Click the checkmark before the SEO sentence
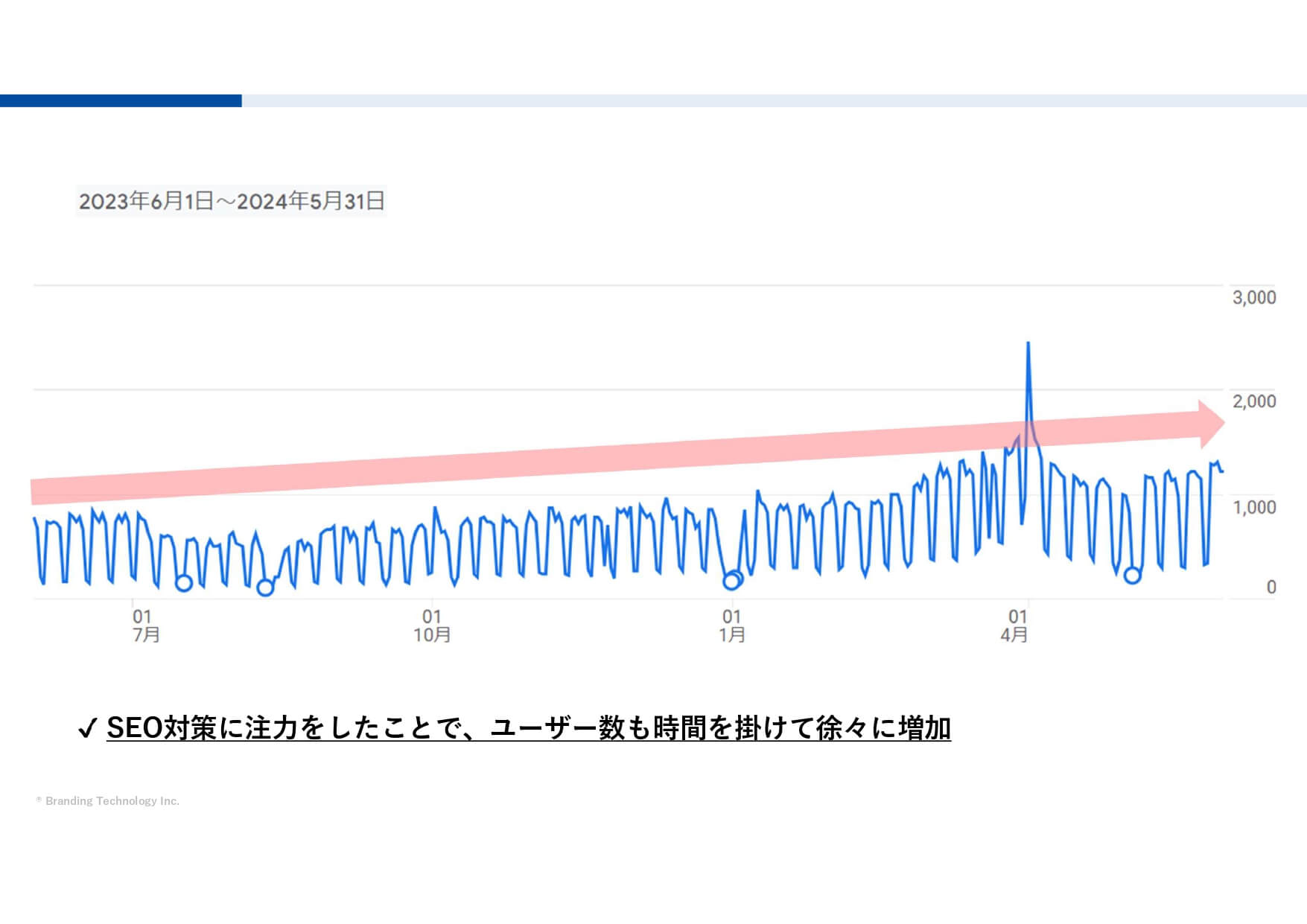The height and width of the screenshot is (924, 1307). pos(87,728)
